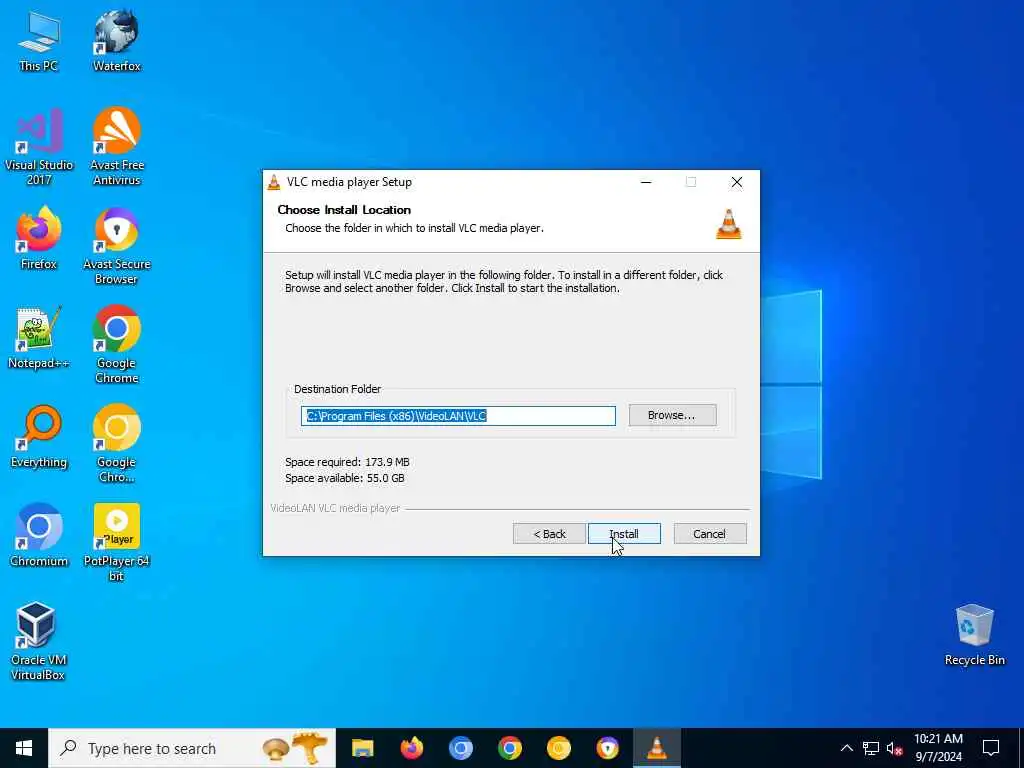Select the Oracle VM VirtualBox shortcut
The height and width of the screenshot is (768, 1024).
coord(37,641)
